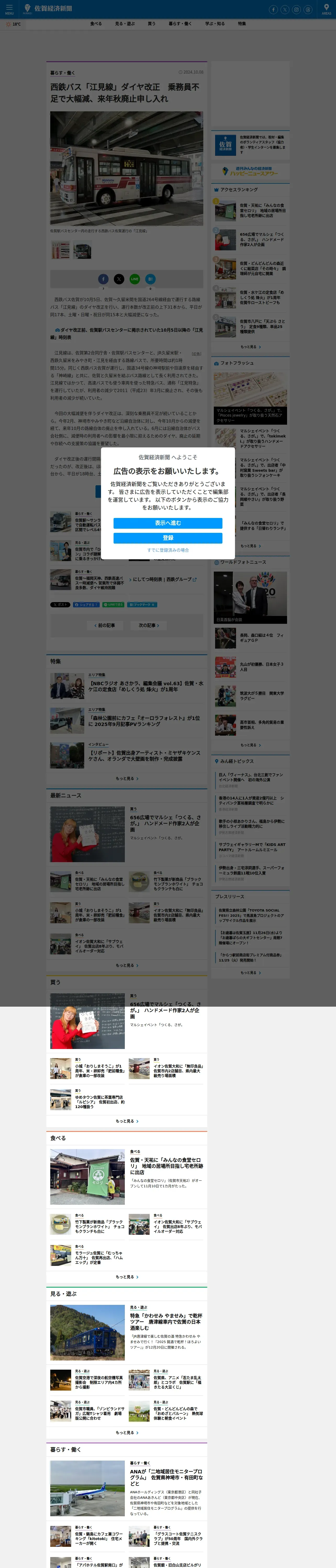Open TOYOTA SOCIAL FES!! 2025 press release

pos(251,916)
